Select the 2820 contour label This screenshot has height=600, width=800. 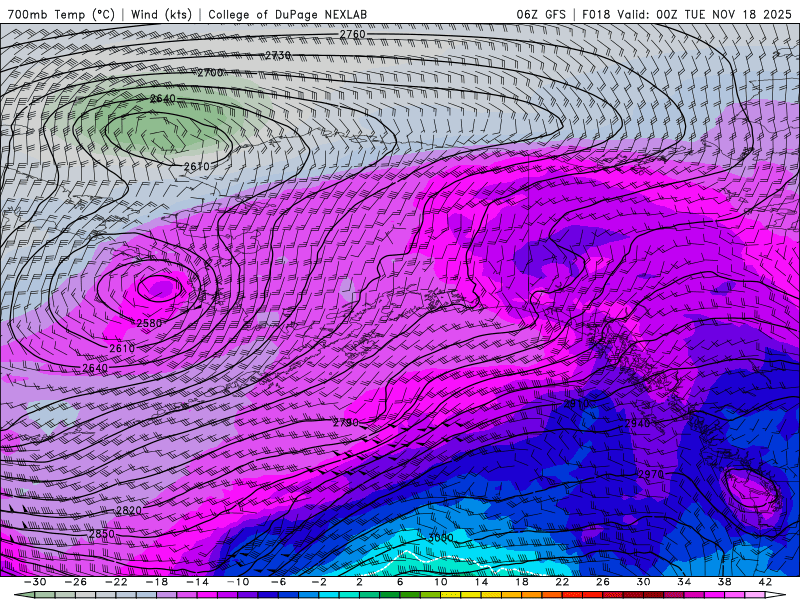[129, 511]
